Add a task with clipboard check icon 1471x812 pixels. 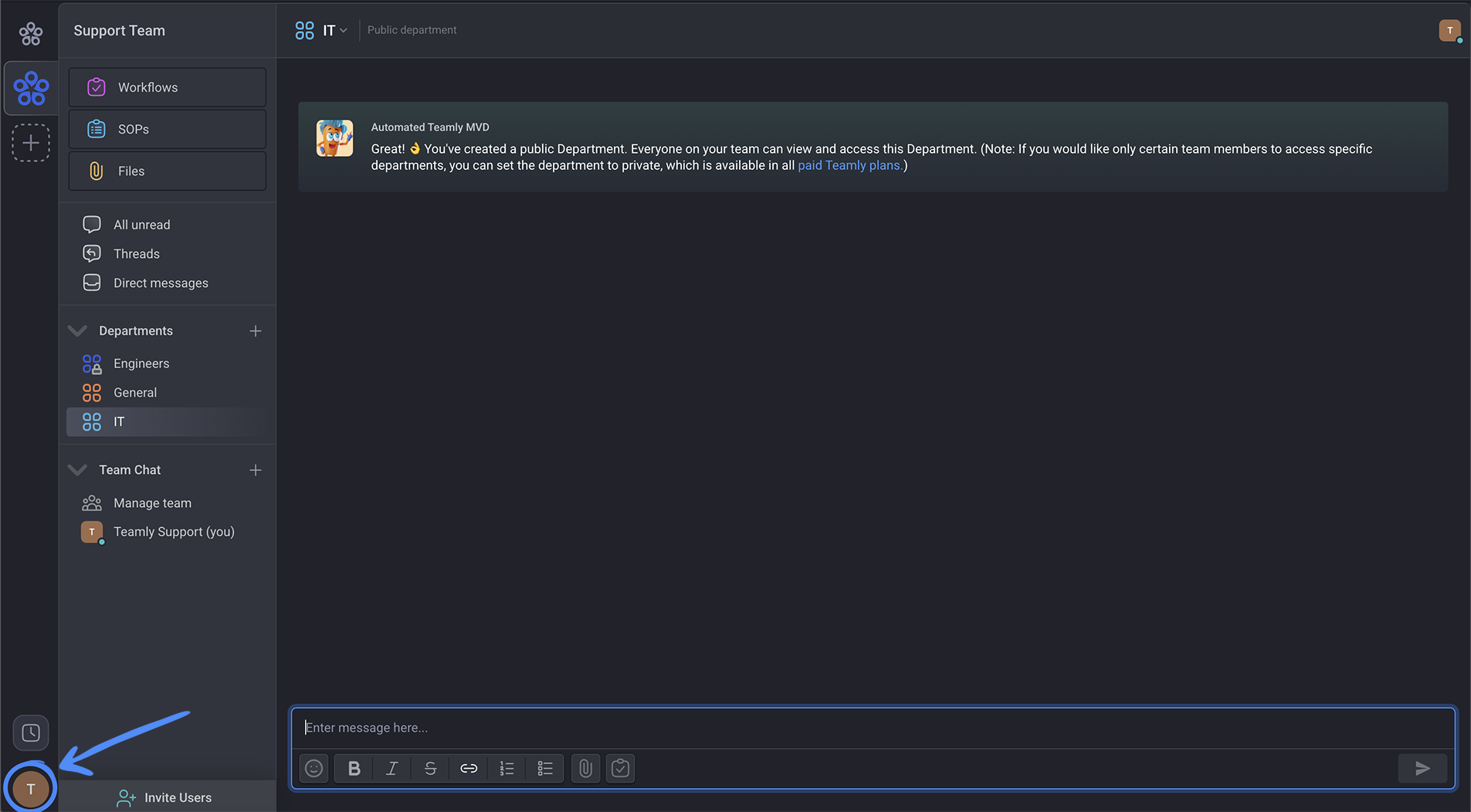[620, 768]
